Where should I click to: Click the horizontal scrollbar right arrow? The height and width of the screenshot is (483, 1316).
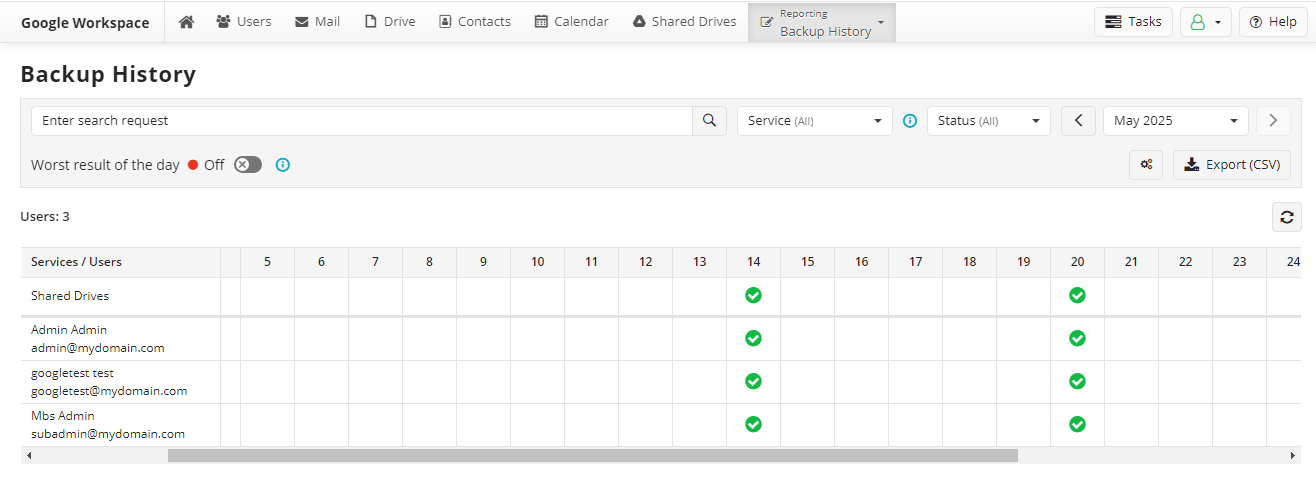pyautogui.click(x=1293, y=456)
